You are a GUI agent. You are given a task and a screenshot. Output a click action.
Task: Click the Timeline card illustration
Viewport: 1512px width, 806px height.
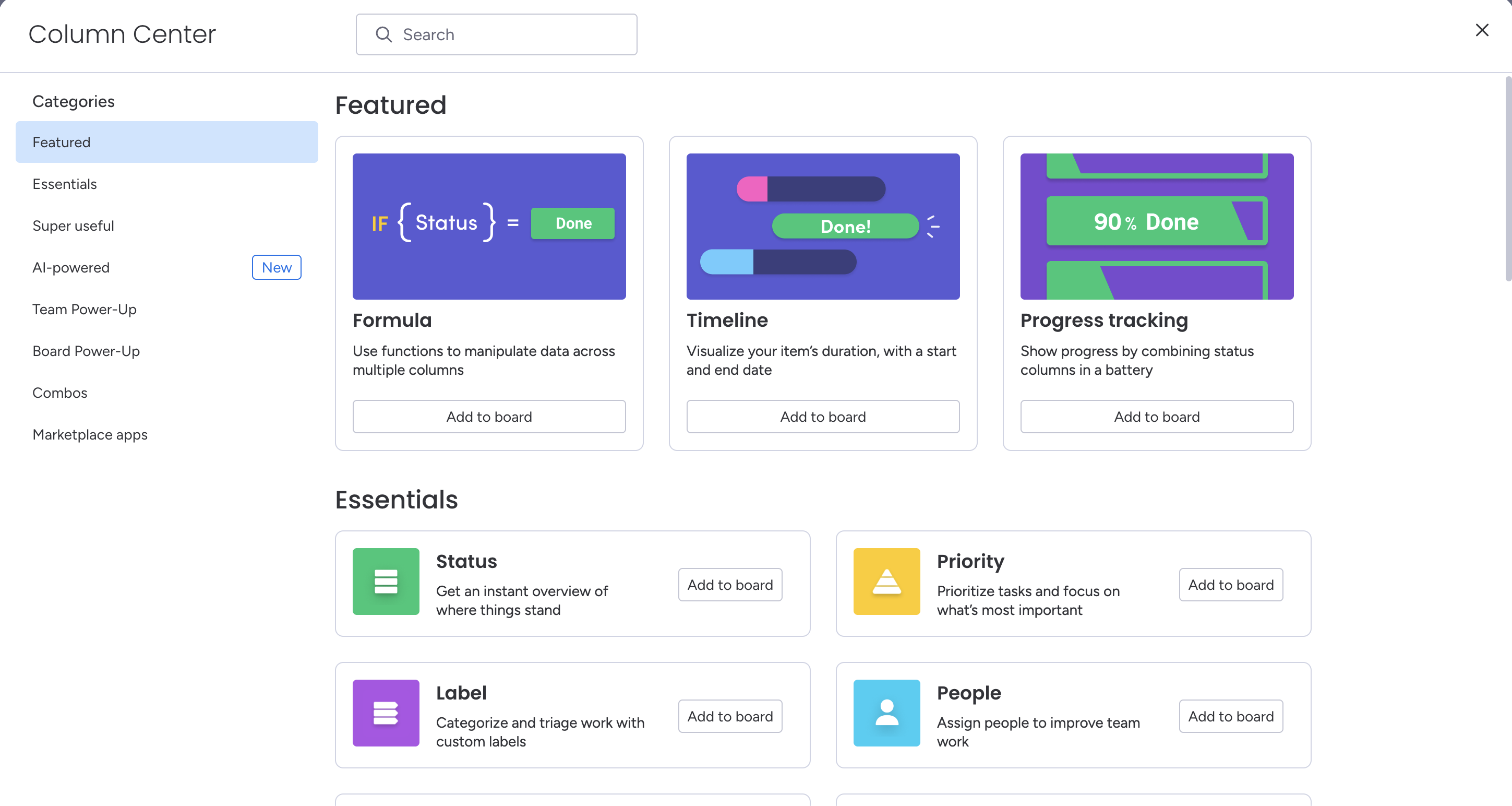pos(823,226)
